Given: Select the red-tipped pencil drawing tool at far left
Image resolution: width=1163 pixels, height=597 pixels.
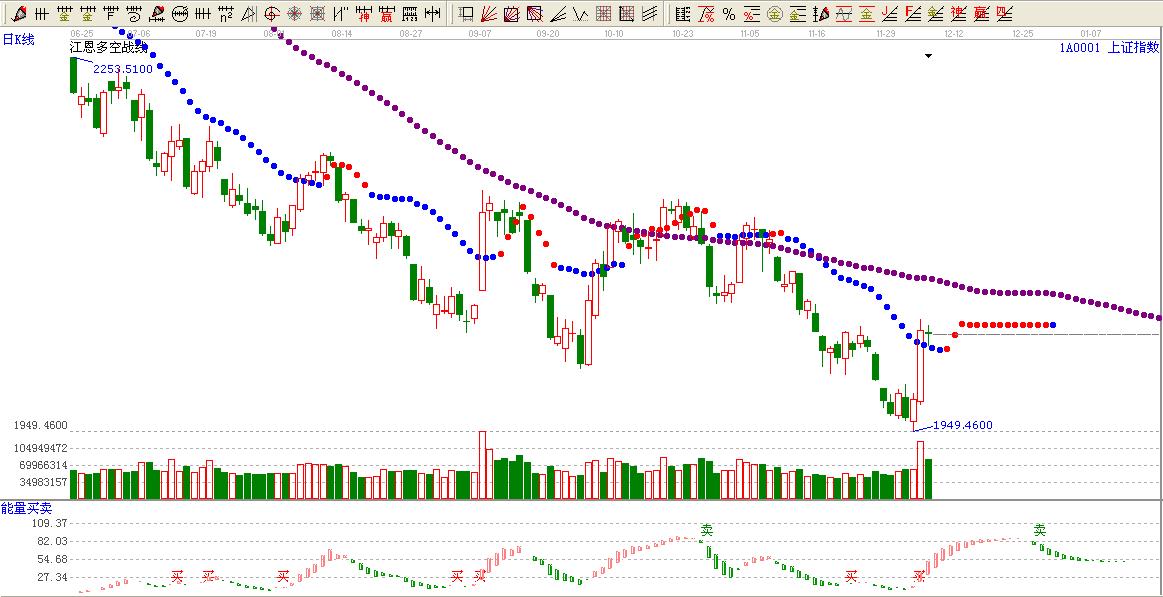Looking at the screenshot, I should point(18,14).
